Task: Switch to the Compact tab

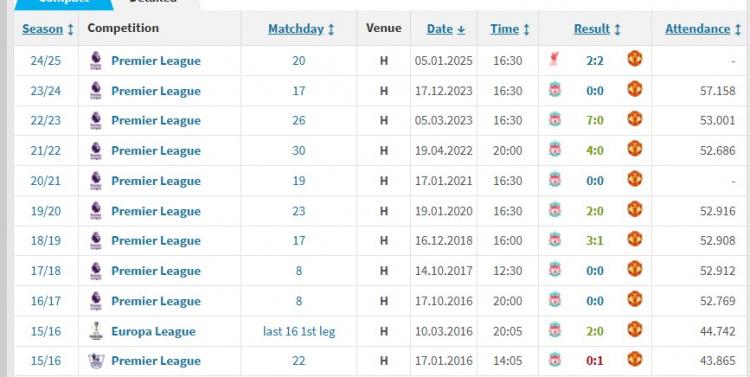Action: coord(64,2)
